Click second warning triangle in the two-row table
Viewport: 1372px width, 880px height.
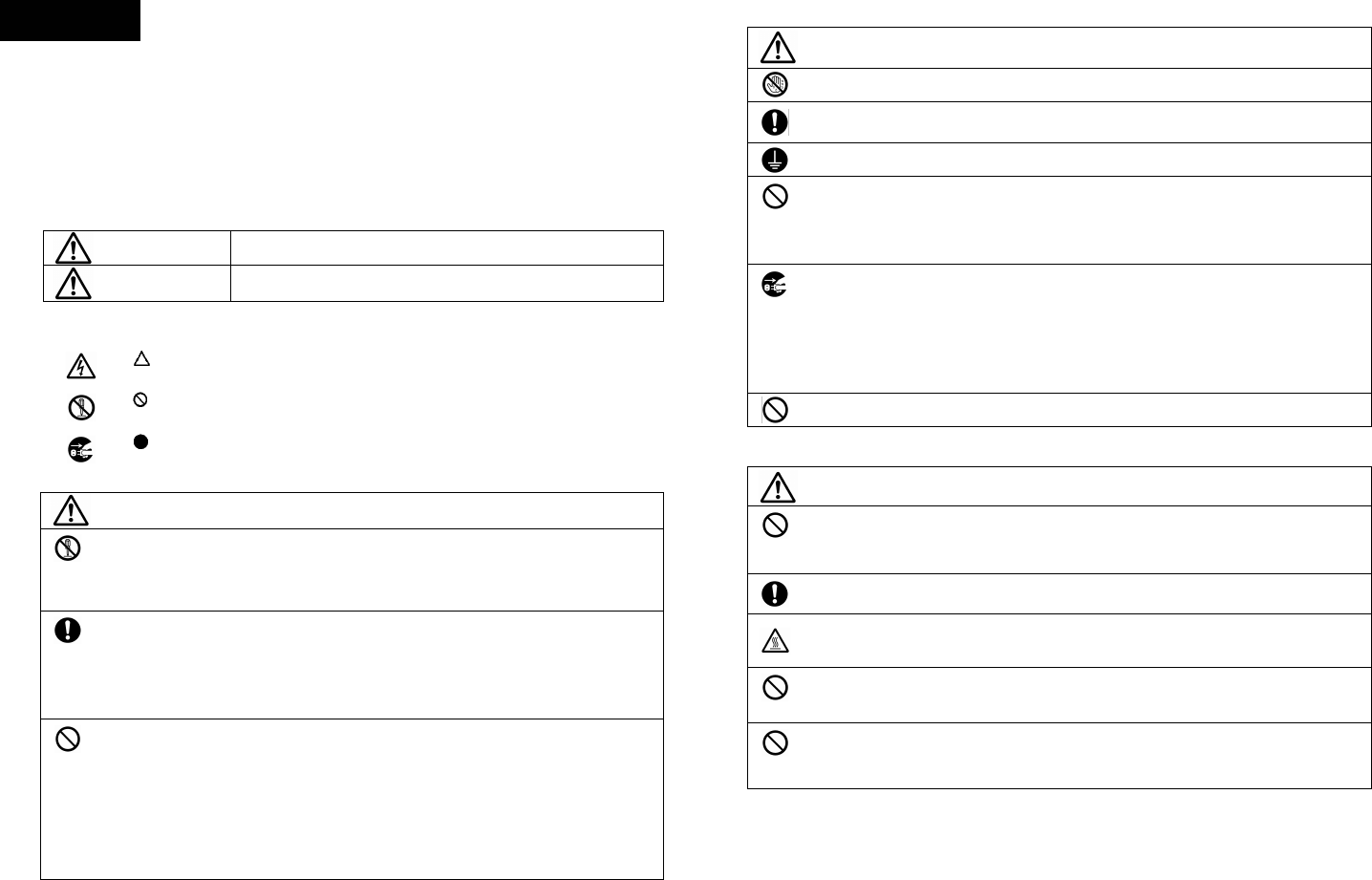[73, 284]
